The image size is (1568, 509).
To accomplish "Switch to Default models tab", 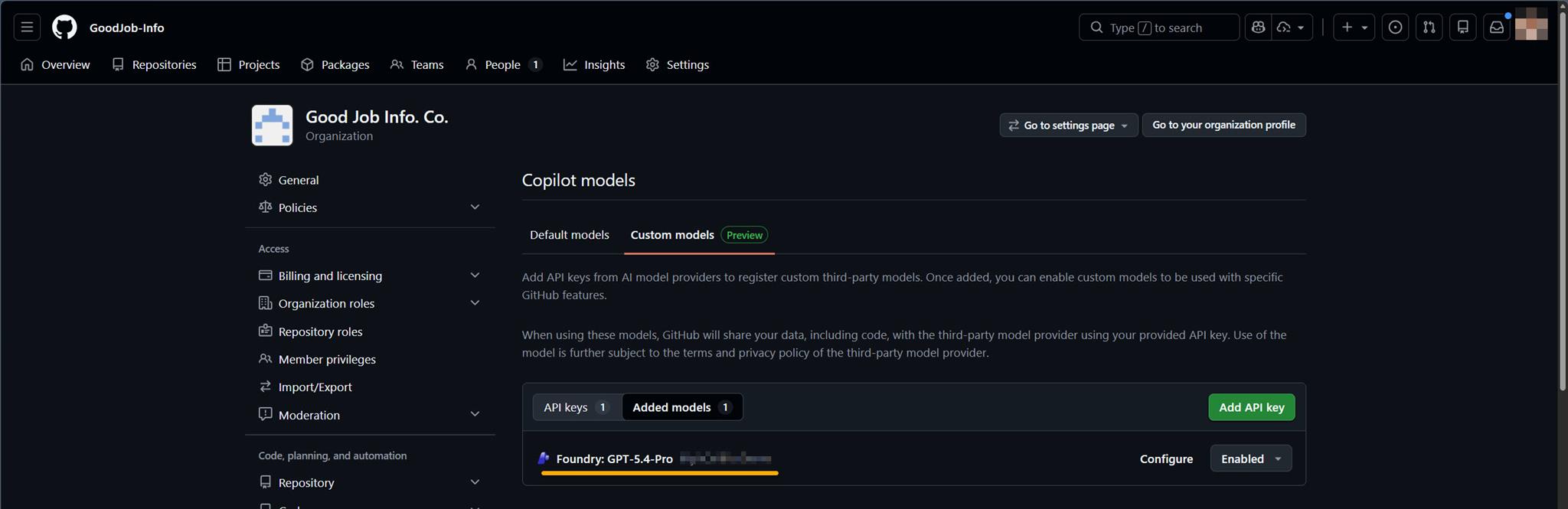I will point(569,235).
